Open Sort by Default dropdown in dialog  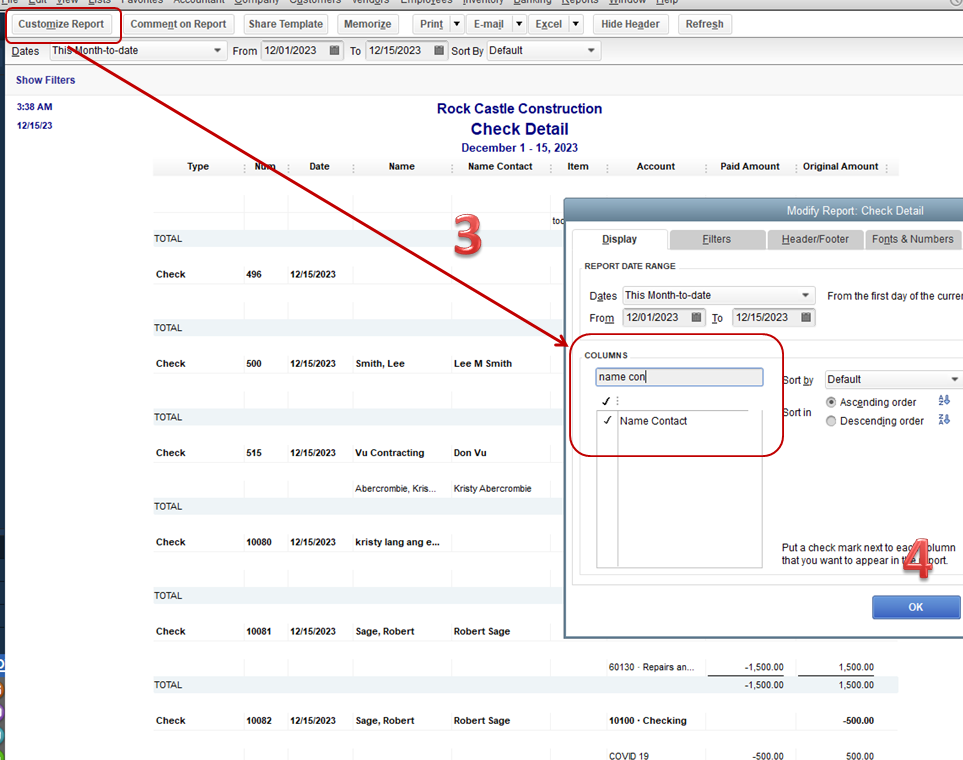(954, 379)
